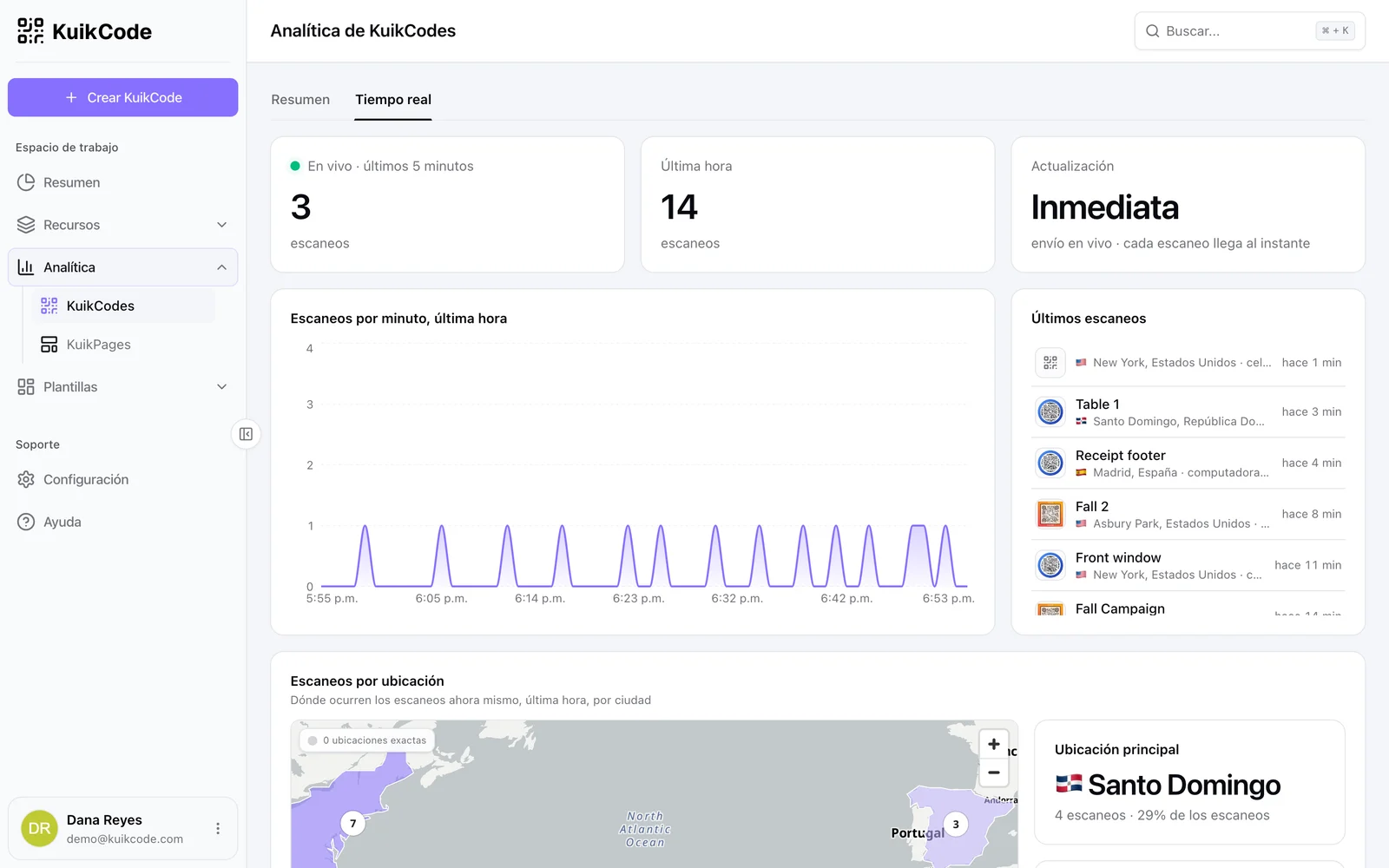Switch to the Resumen tab
This screenshot has height=868, width=1389.
tap(300, 100)
